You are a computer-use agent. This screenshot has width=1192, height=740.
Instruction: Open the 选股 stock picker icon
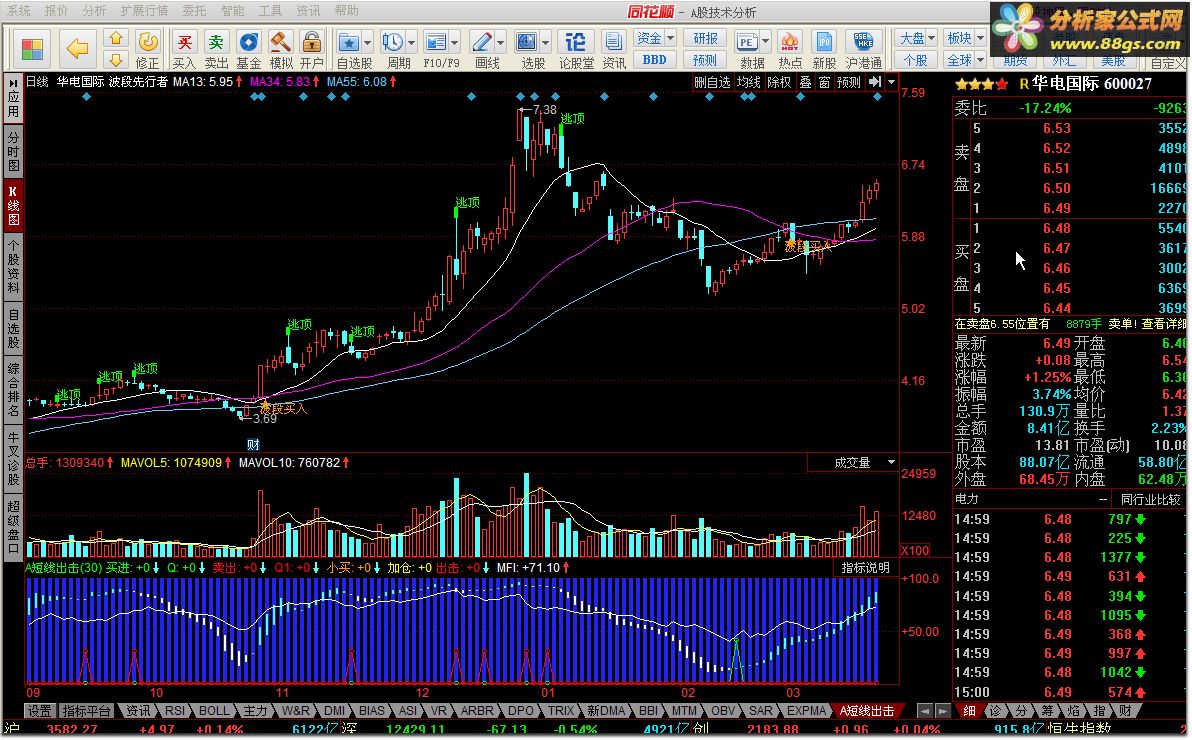pyautogui.click(x=528, y=50)
